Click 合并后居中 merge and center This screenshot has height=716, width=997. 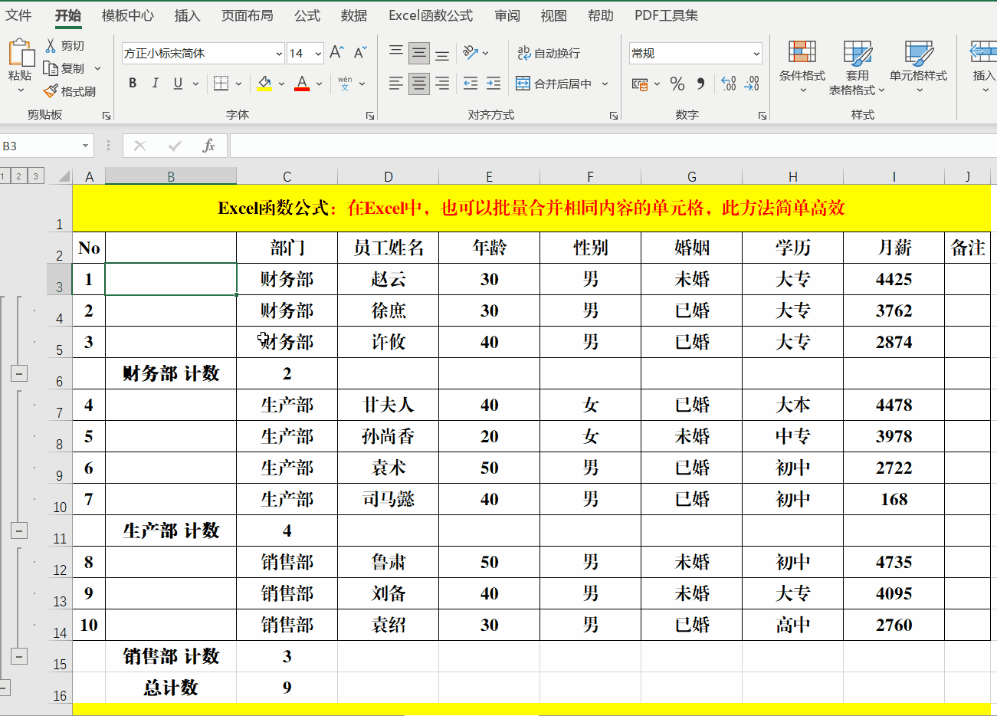coord(554,83)
